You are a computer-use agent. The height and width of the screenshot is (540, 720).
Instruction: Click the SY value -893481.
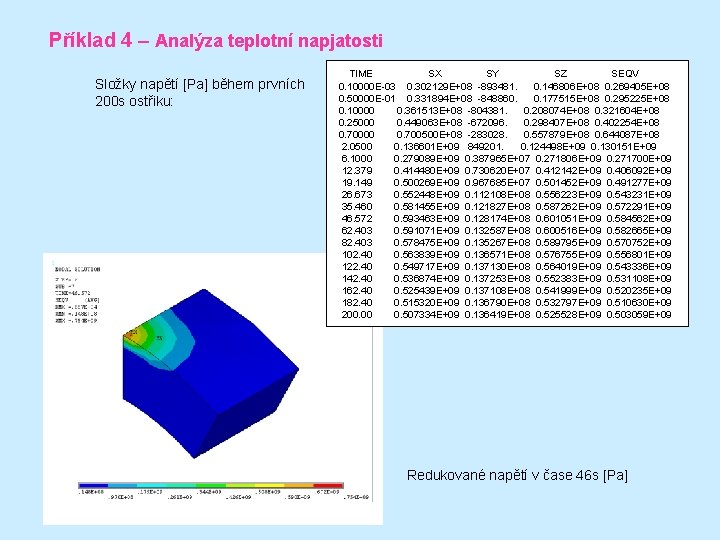[x=497, y=86]
